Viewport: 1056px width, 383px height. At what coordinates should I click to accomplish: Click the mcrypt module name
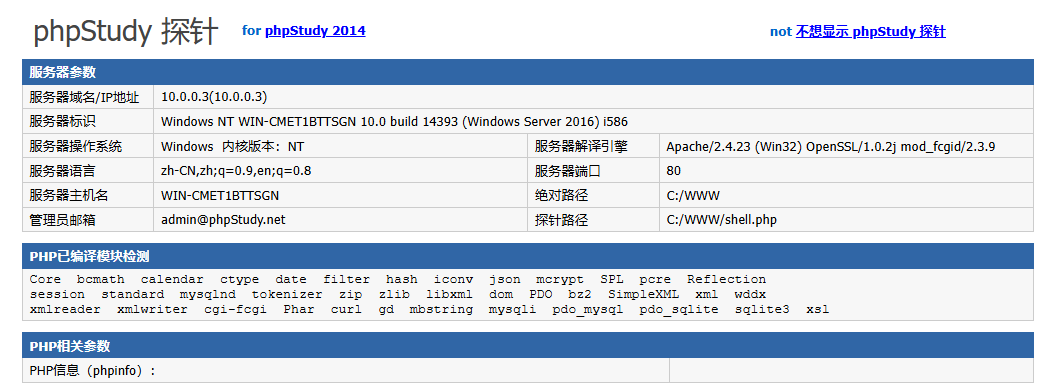(560, 279)
